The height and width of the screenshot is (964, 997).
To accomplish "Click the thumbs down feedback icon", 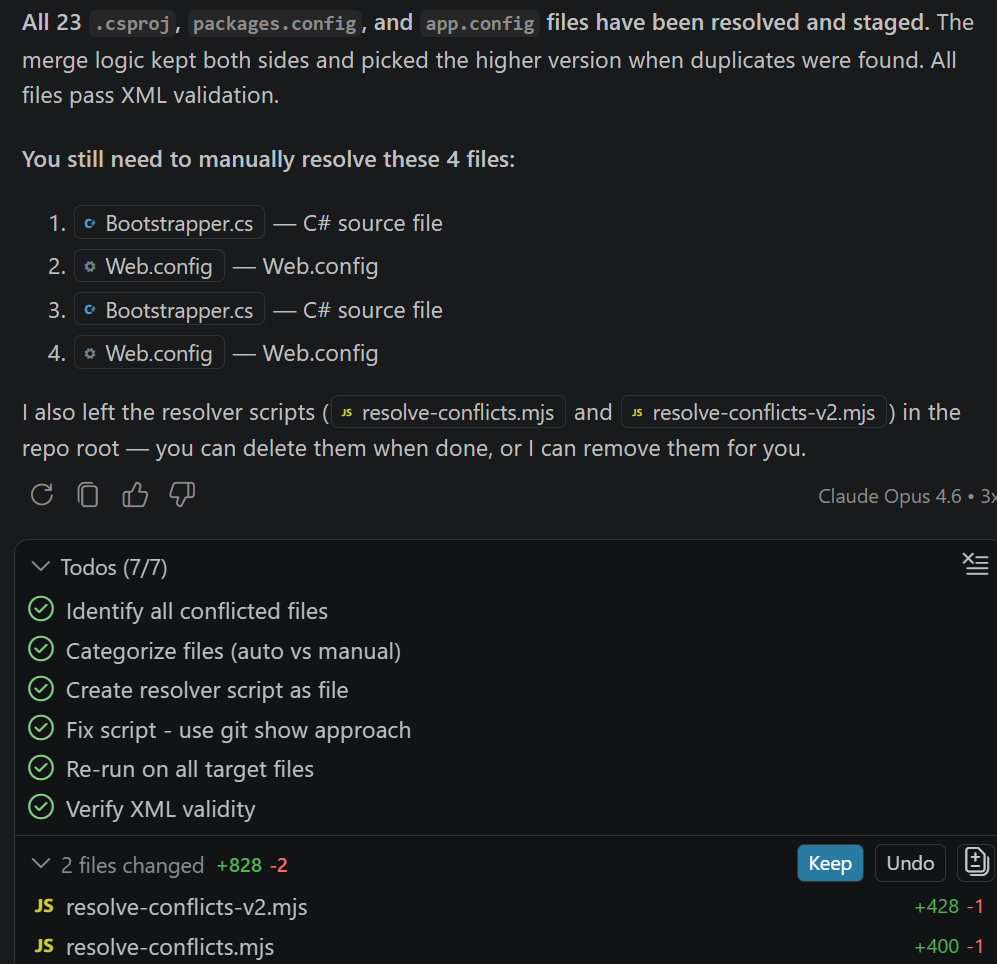I will coord(182,494).
